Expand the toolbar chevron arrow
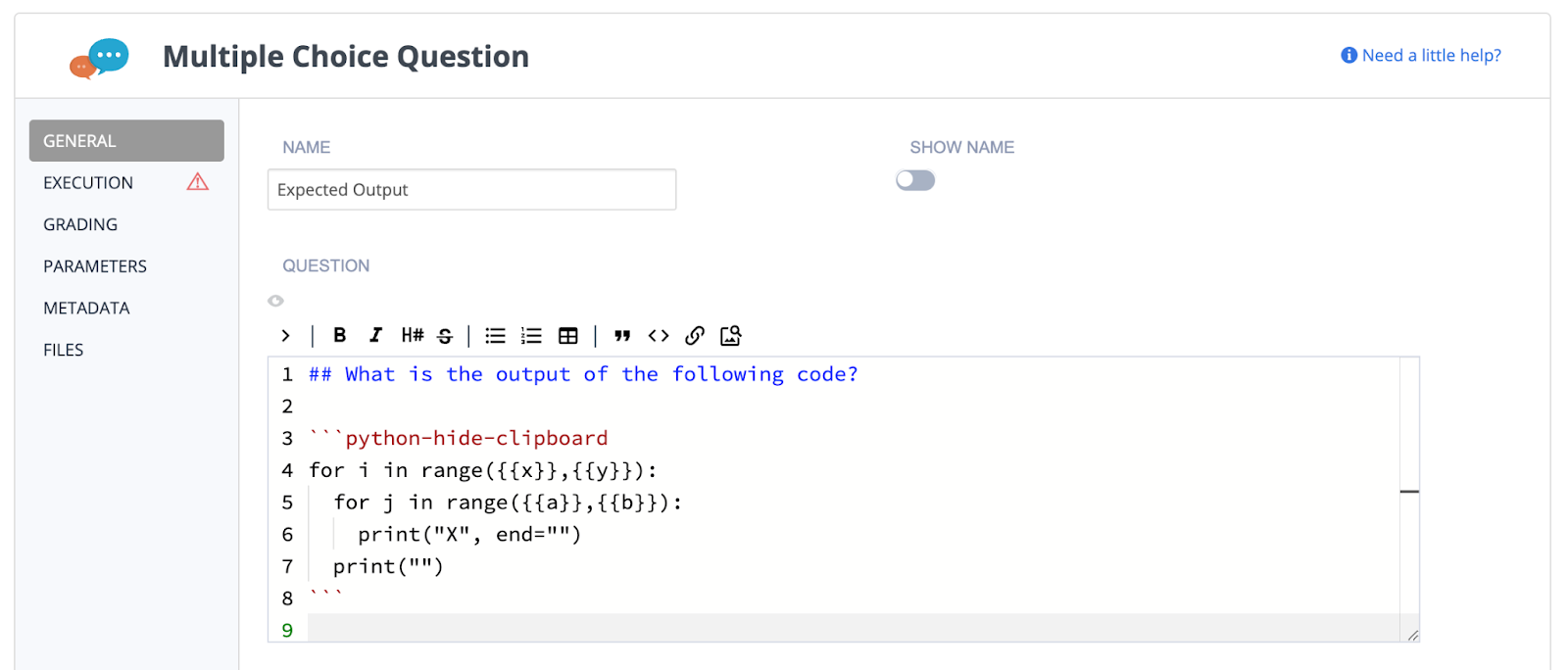This screenshot has height=670, width=1568. point(285,336)
